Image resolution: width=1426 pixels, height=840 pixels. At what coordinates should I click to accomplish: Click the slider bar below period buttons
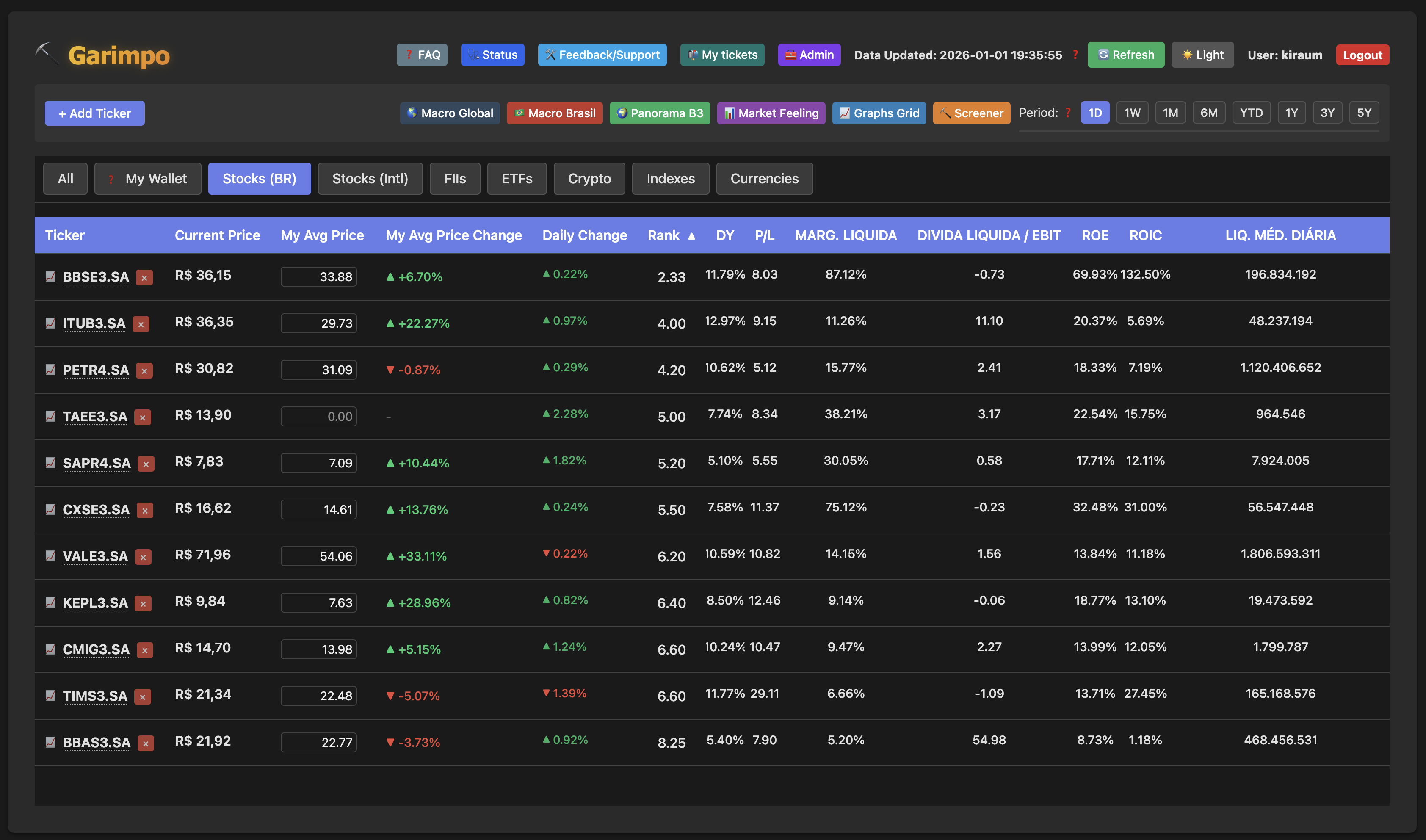(x=1199, y=131)
